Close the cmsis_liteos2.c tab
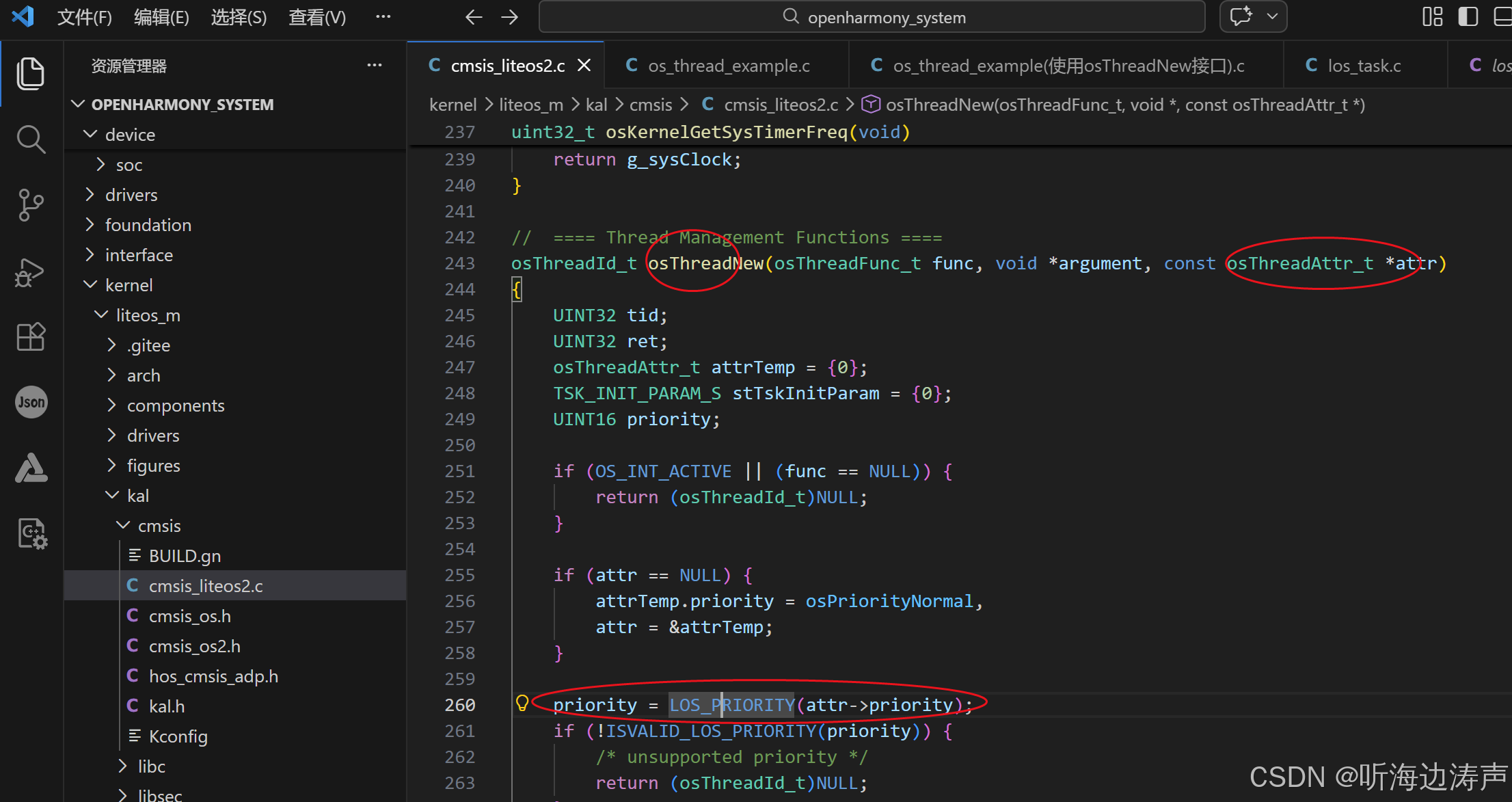 click(x=584, y=66)
